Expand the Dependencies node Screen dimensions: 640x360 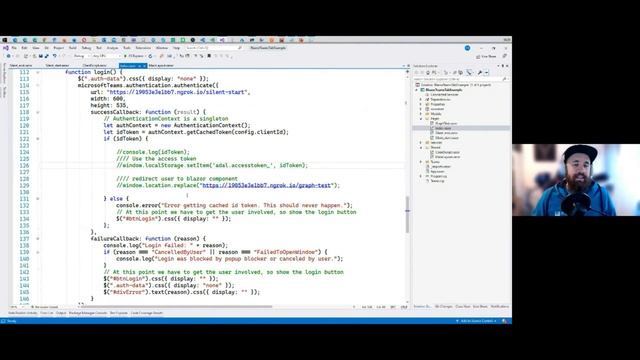[x=420, y=99]
